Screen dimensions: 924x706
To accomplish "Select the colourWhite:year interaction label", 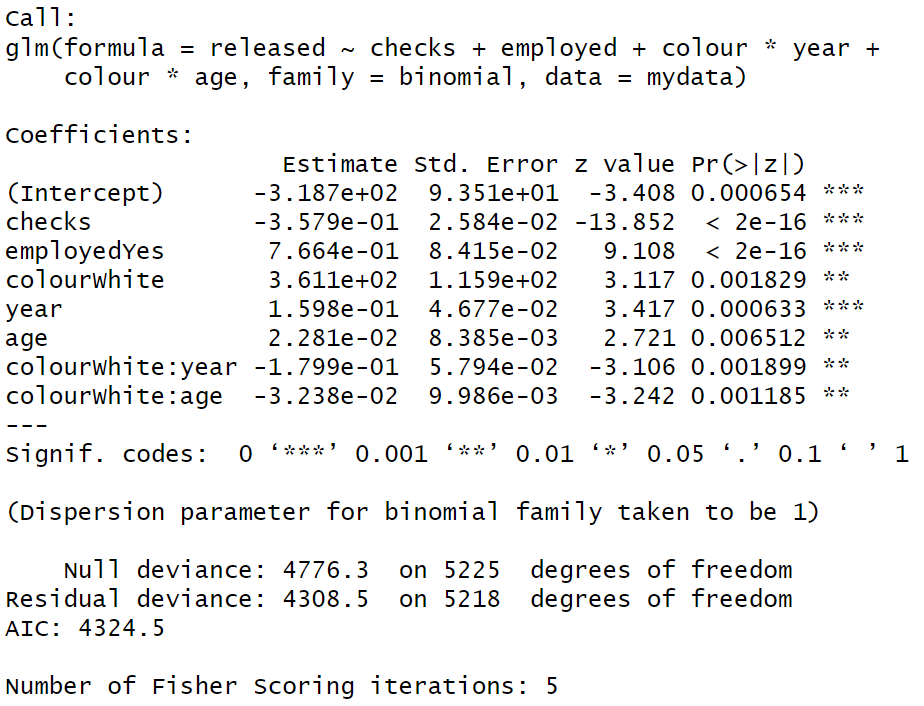I will tap(121, 367).
